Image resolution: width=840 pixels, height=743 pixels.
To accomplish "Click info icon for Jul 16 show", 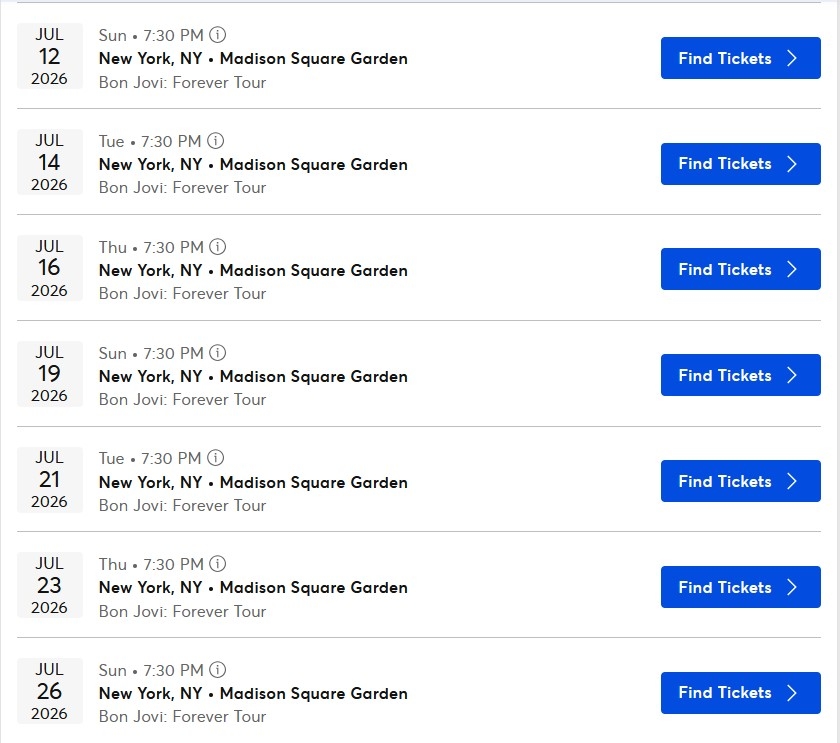I will point(218,247).
